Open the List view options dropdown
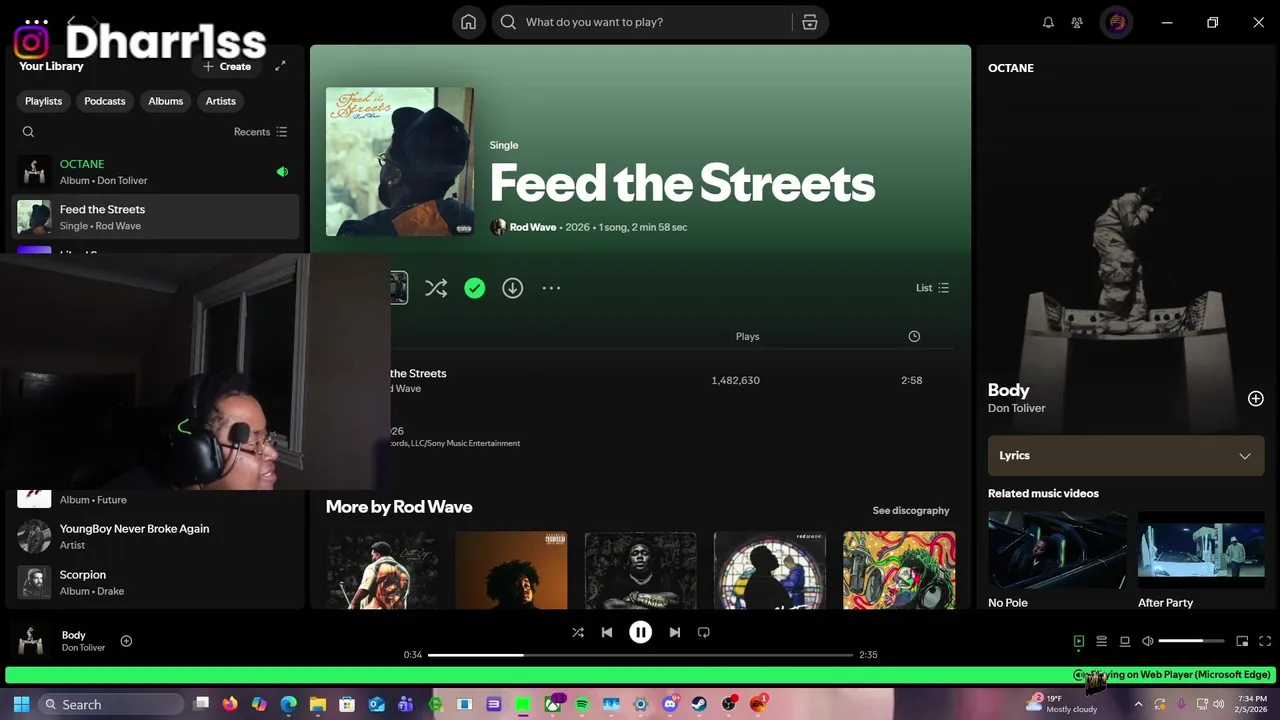Viewport: 1280px width, 720px height. click(932, 288)
